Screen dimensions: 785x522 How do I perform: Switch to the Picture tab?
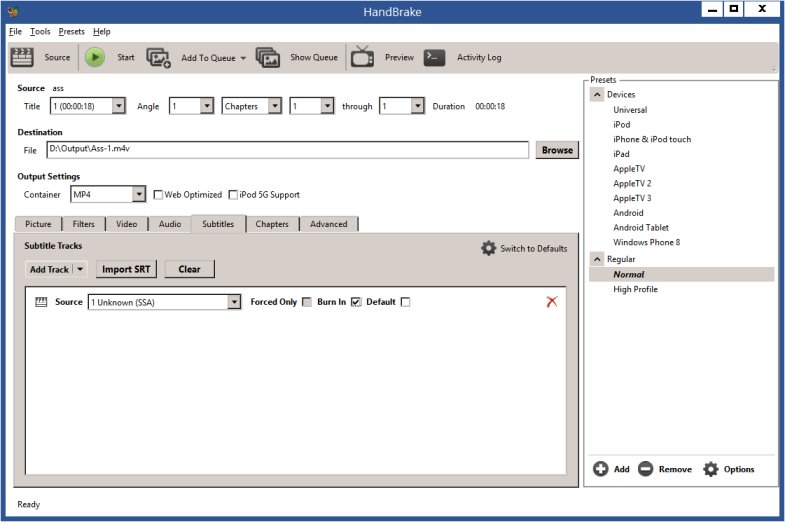click(38, 224)
